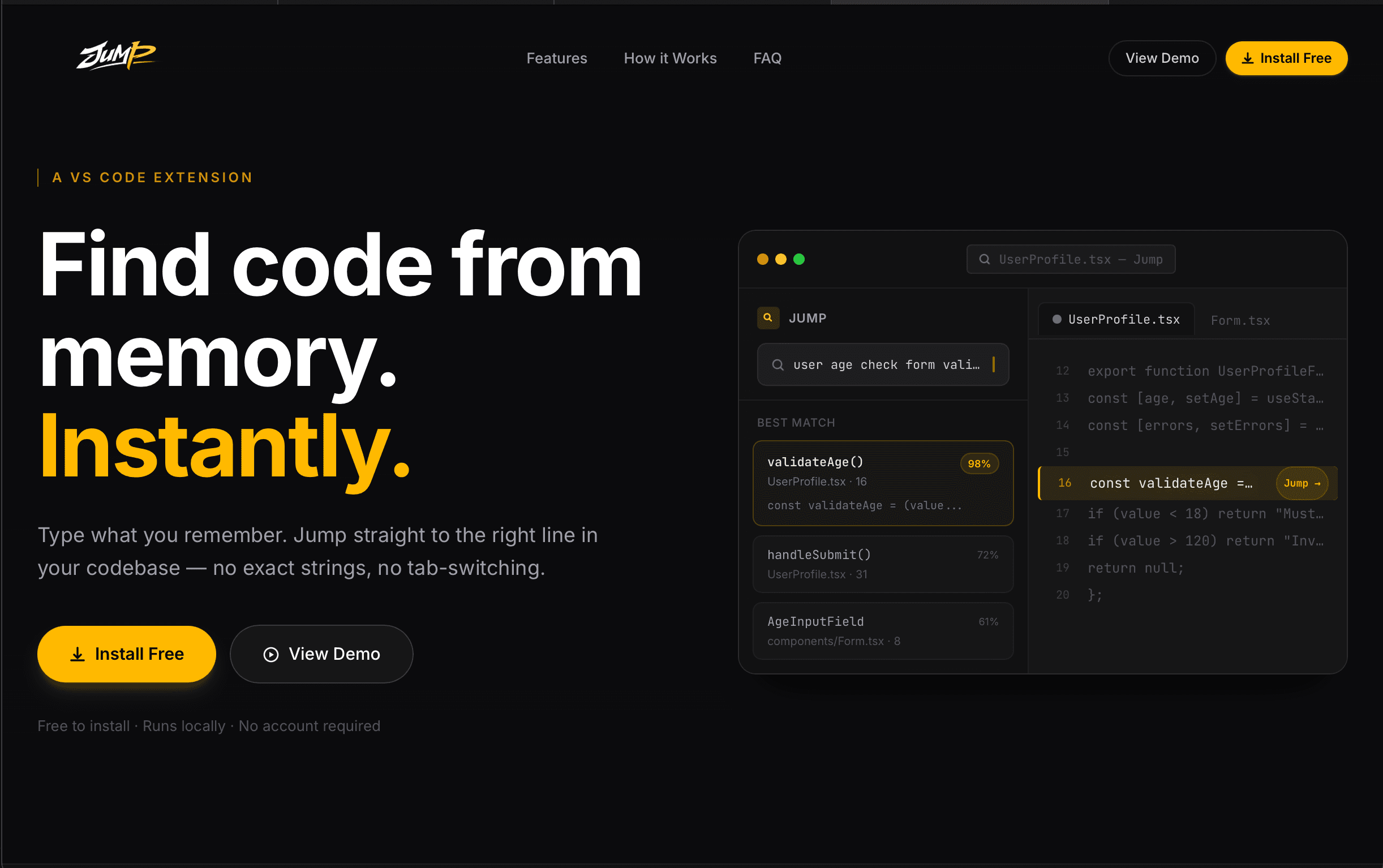Screen dimensions: 1383x868
Task: Open the FAQ nav link
Action: pos(767,58)
